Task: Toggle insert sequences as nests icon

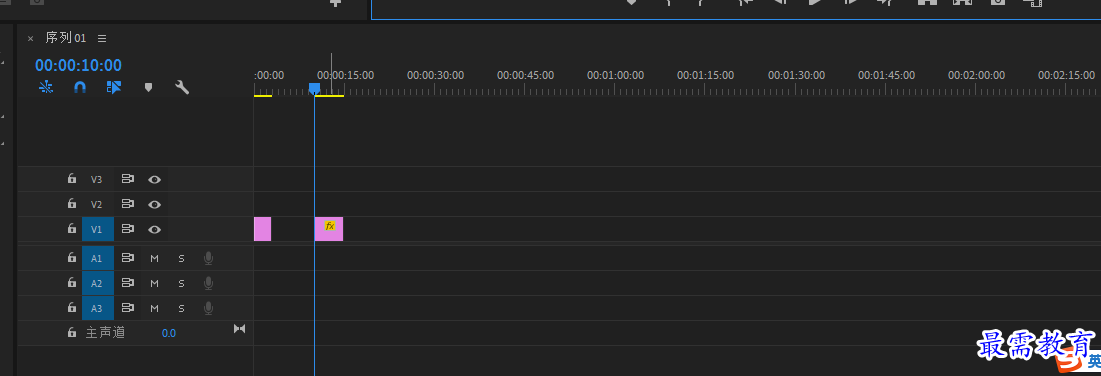Action: click(46, 87)
